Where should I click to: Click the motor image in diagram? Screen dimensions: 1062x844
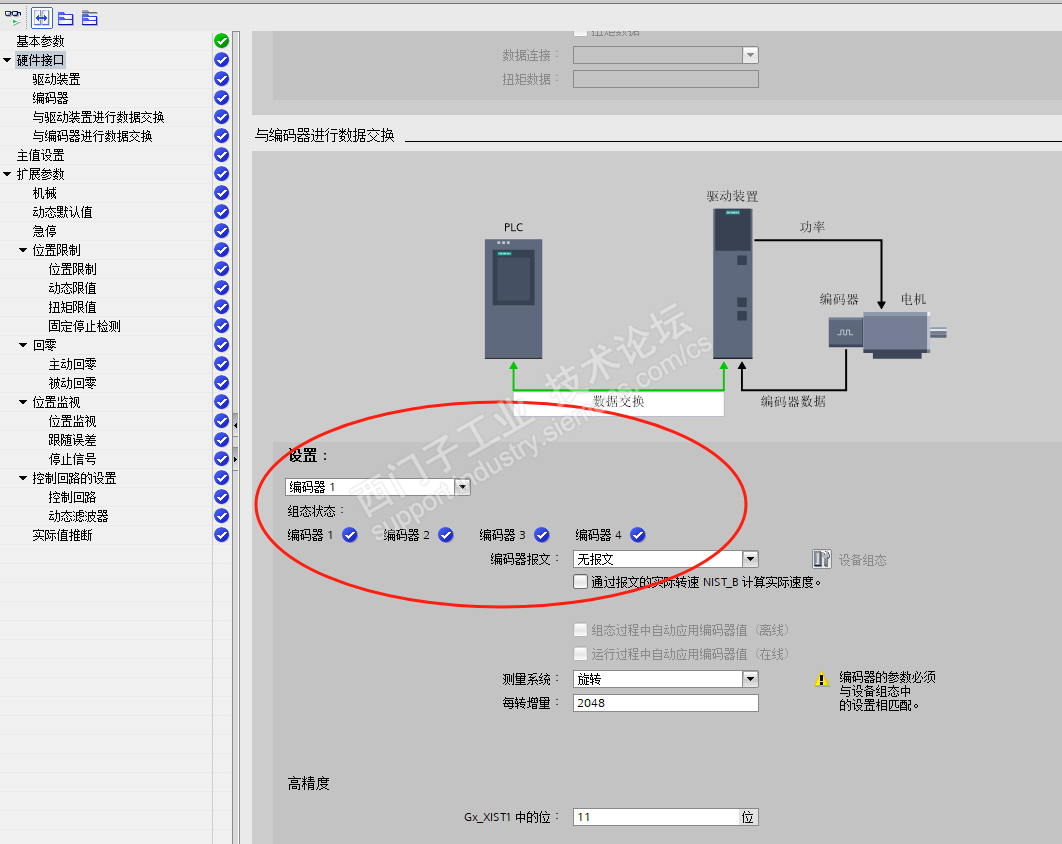(904, 335)
